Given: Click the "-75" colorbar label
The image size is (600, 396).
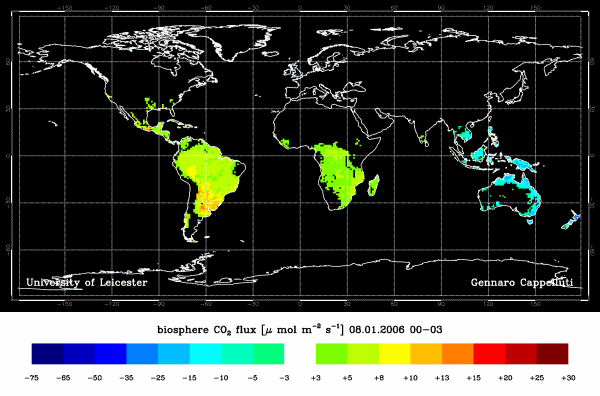Looking at the screenshot, I should pyautogui.click(x=31, y=378).
